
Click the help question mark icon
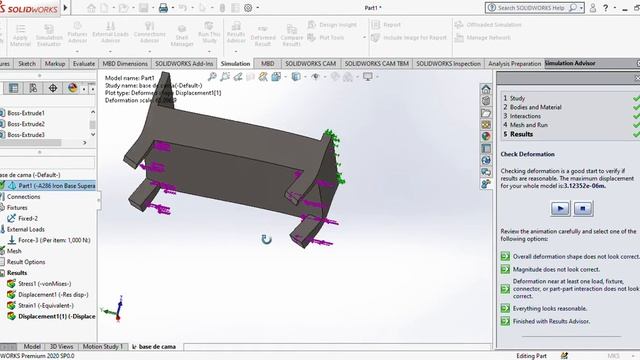(606, 8)
